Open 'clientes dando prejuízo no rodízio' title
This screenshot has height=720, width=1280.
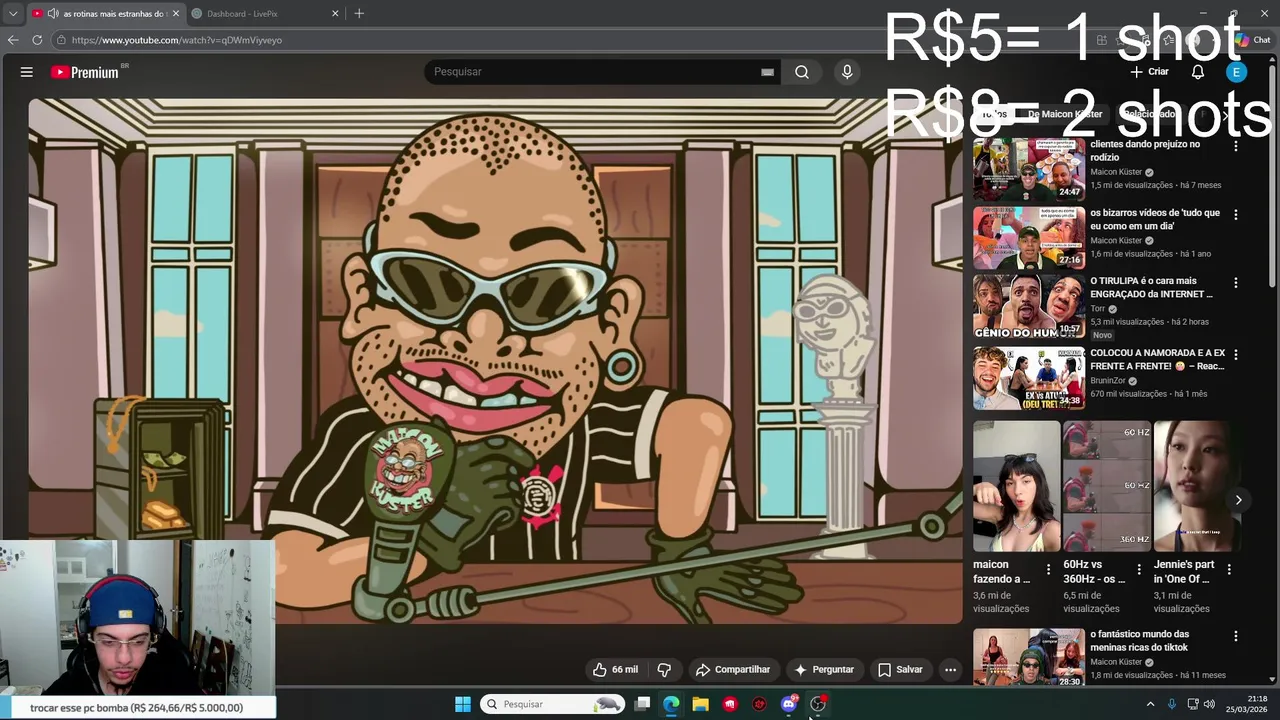coord(1145,151)
